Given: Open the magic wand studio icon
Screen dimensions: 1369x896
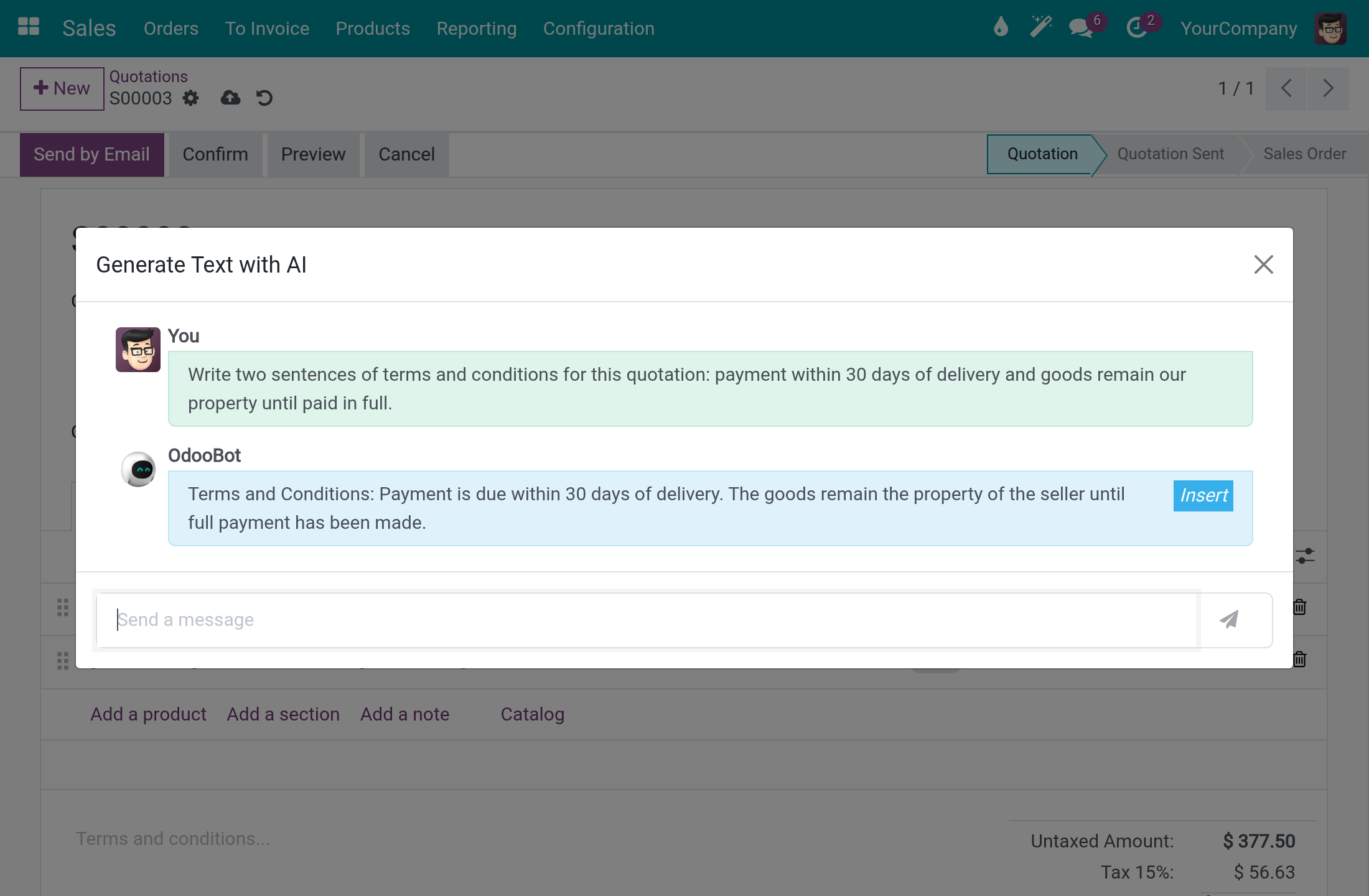Looking at the screenshot, I should point(1040,27).
